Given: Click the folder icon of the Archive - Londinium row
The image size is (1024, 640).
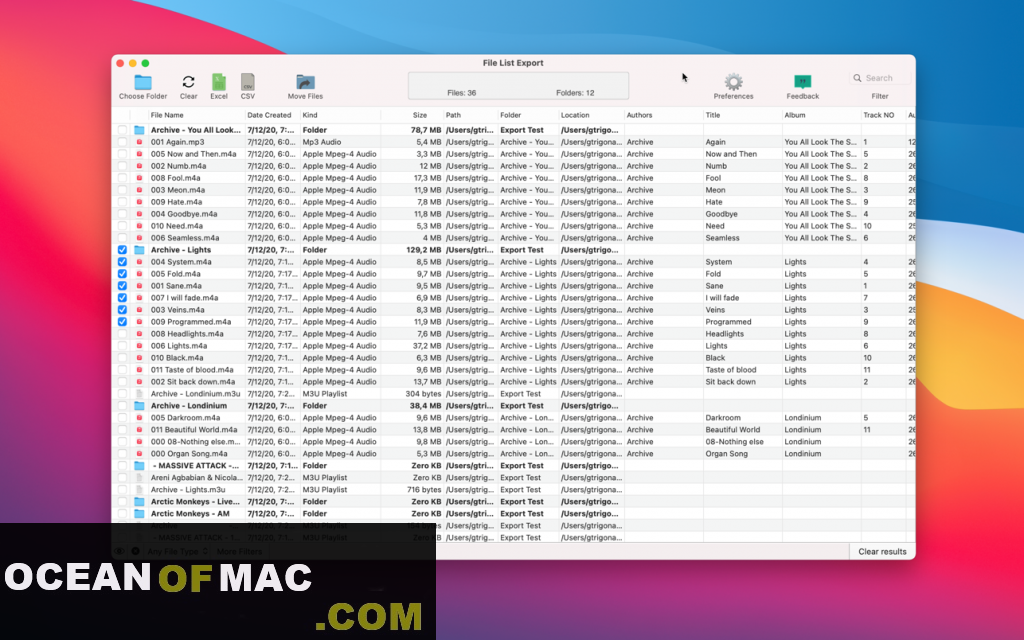Looking at the screenshot, I should [x=139, y=406].
